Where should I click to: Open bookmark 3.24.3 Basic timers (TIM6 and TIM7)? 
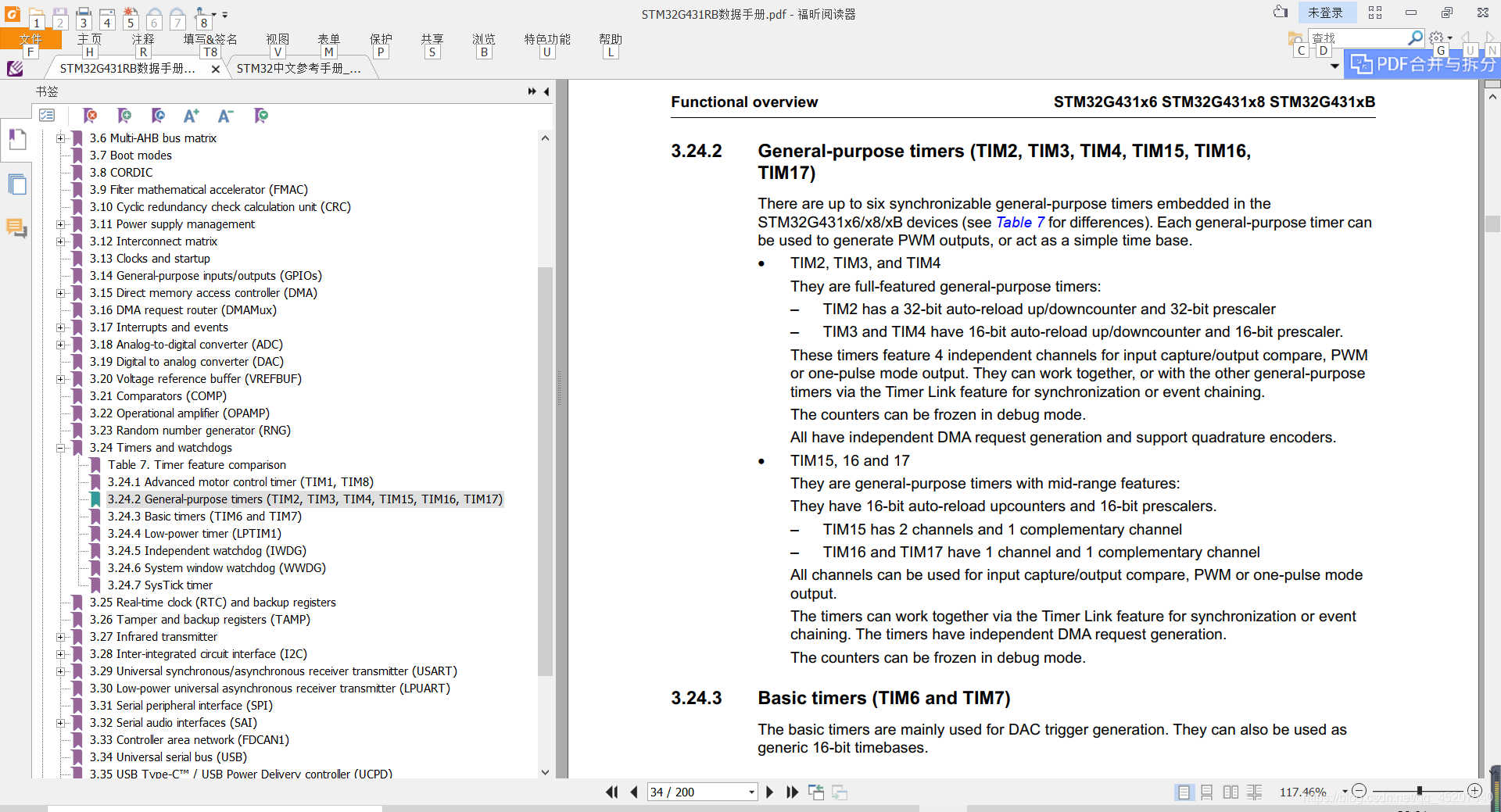(204, 517)
